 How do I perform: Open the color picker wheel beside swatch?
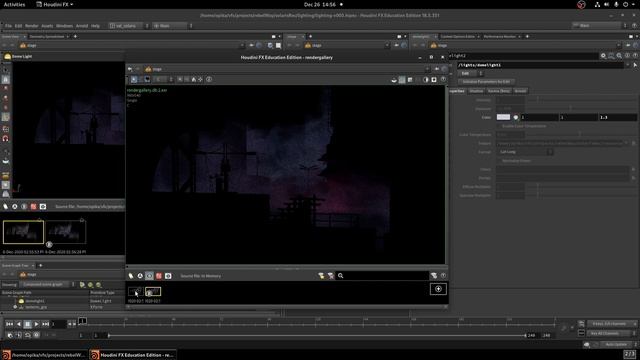(x=516, y=117)
